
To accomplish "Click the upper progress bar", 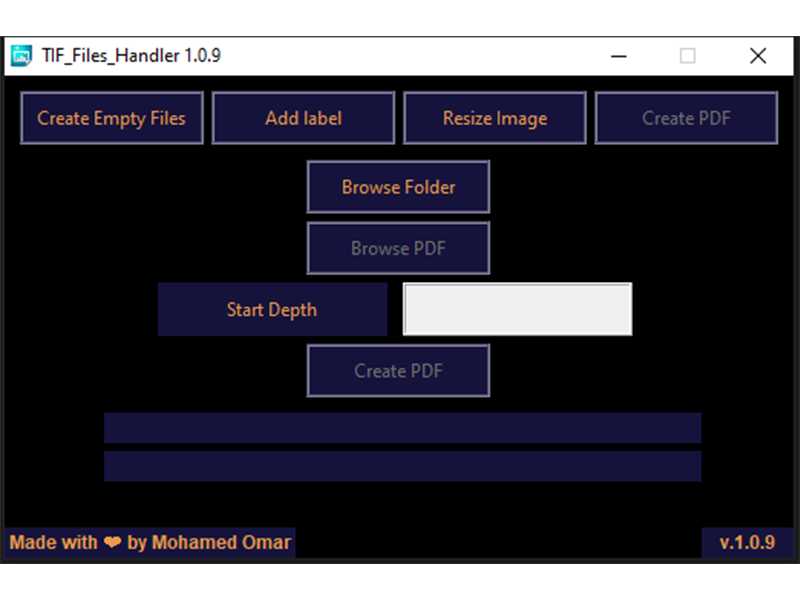I will click(402, 428).
